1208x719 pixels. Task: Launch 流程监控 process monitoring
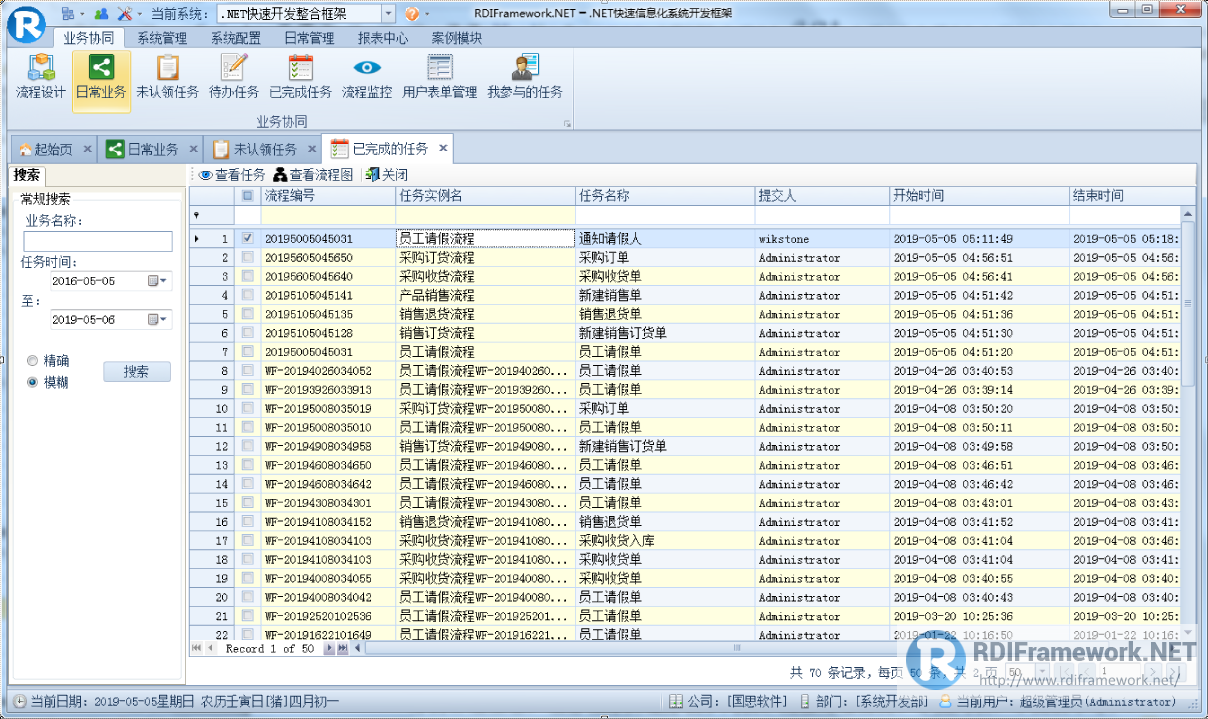pyautogui.click(x=366, y=80)
